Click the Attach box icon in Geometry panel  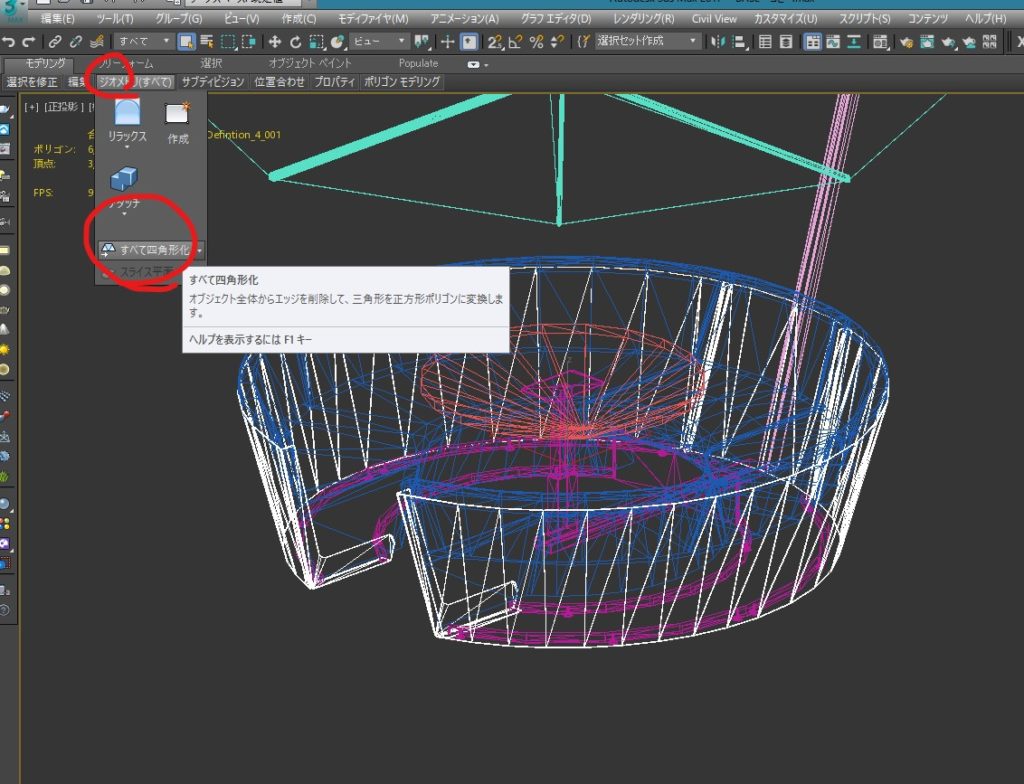click(124, 180)
